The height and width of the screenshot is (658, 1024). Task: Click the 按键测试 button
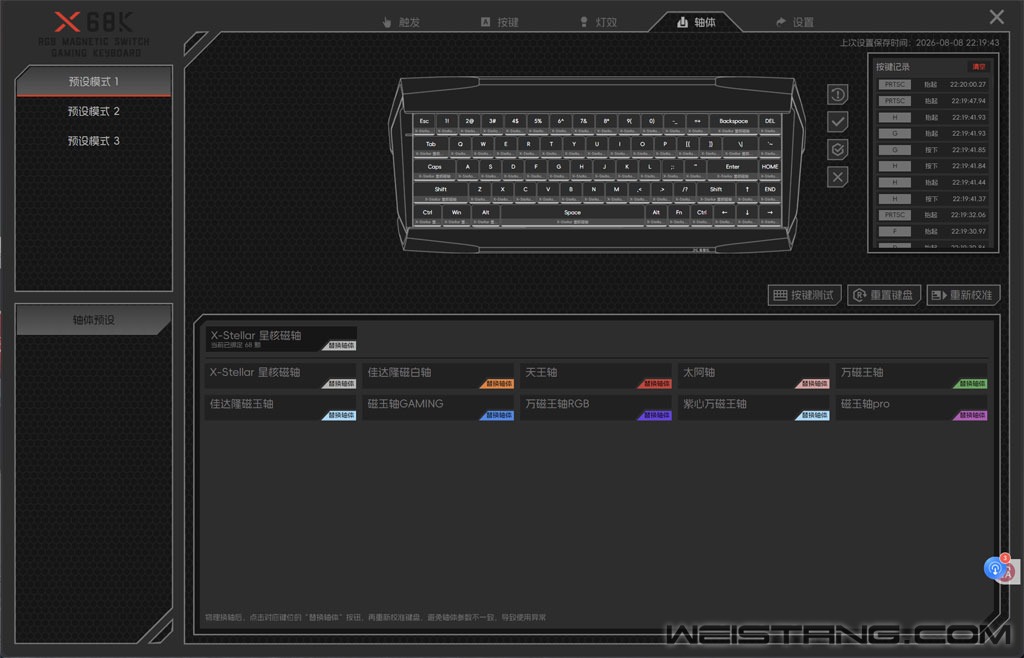(x=804, y=295)
